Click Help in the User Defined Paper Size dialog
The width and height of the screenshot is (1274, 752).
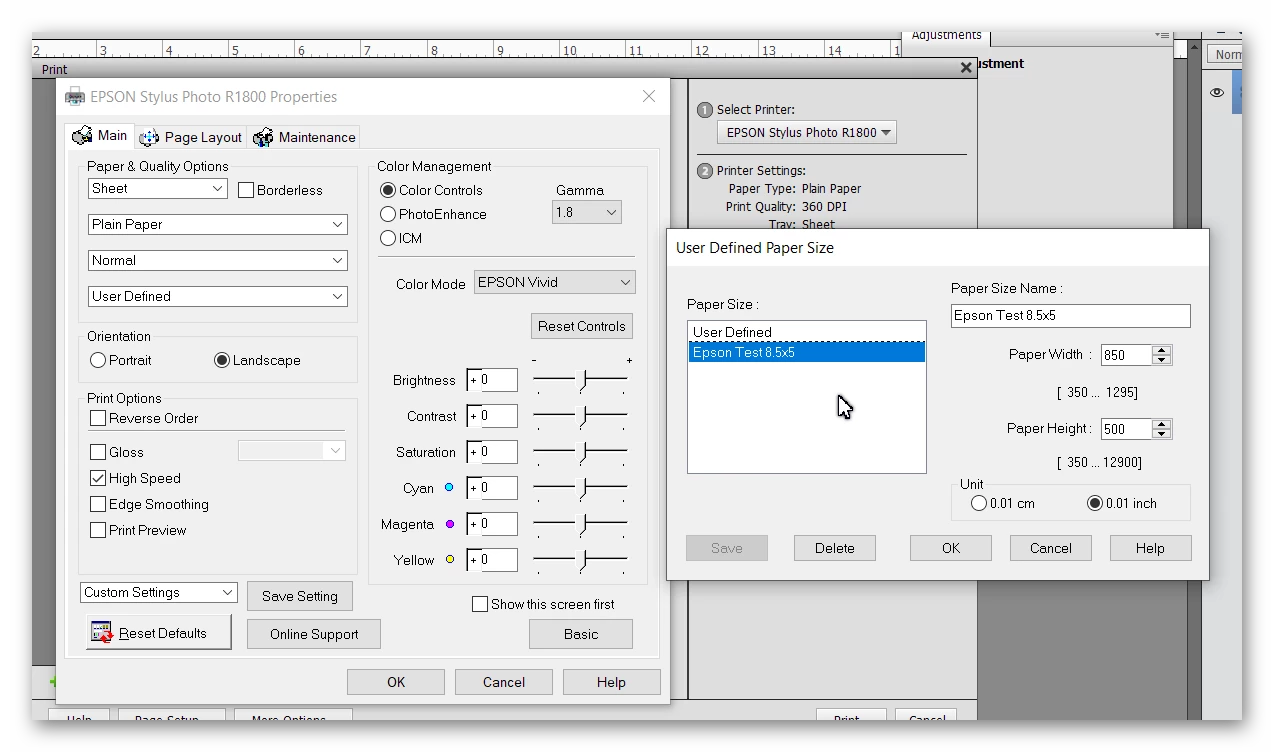[x=1150, y=548]
